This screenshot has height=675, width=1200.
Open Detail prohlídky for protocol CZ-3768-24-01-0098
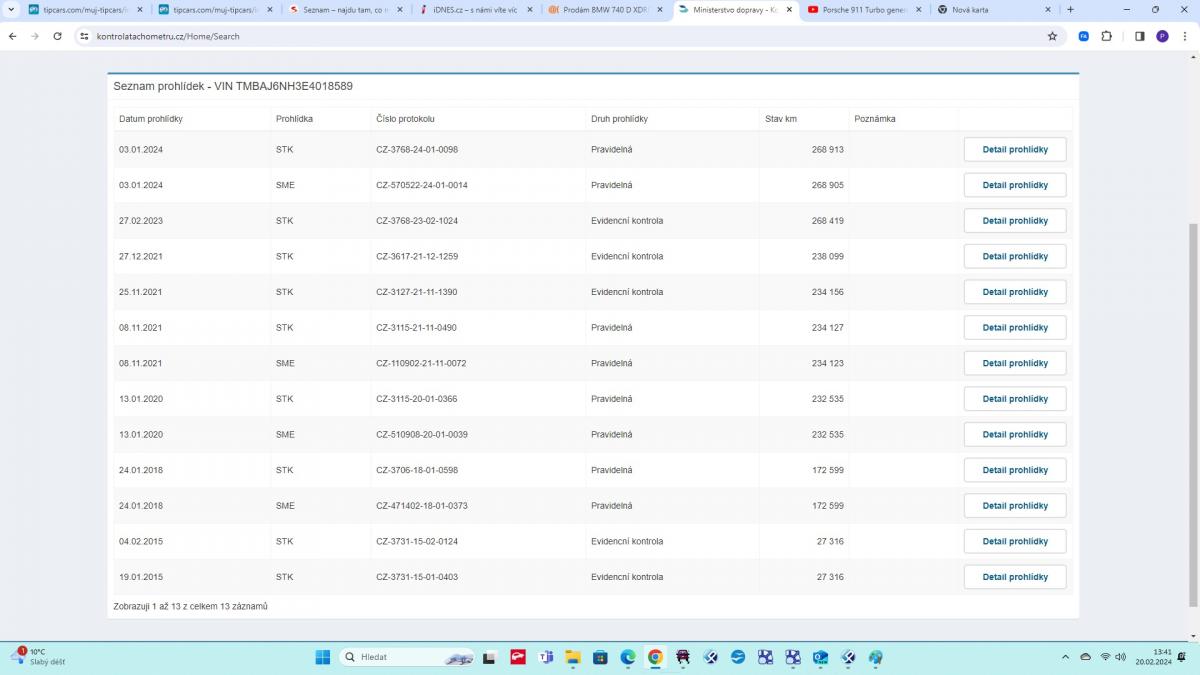[1014, 150]
